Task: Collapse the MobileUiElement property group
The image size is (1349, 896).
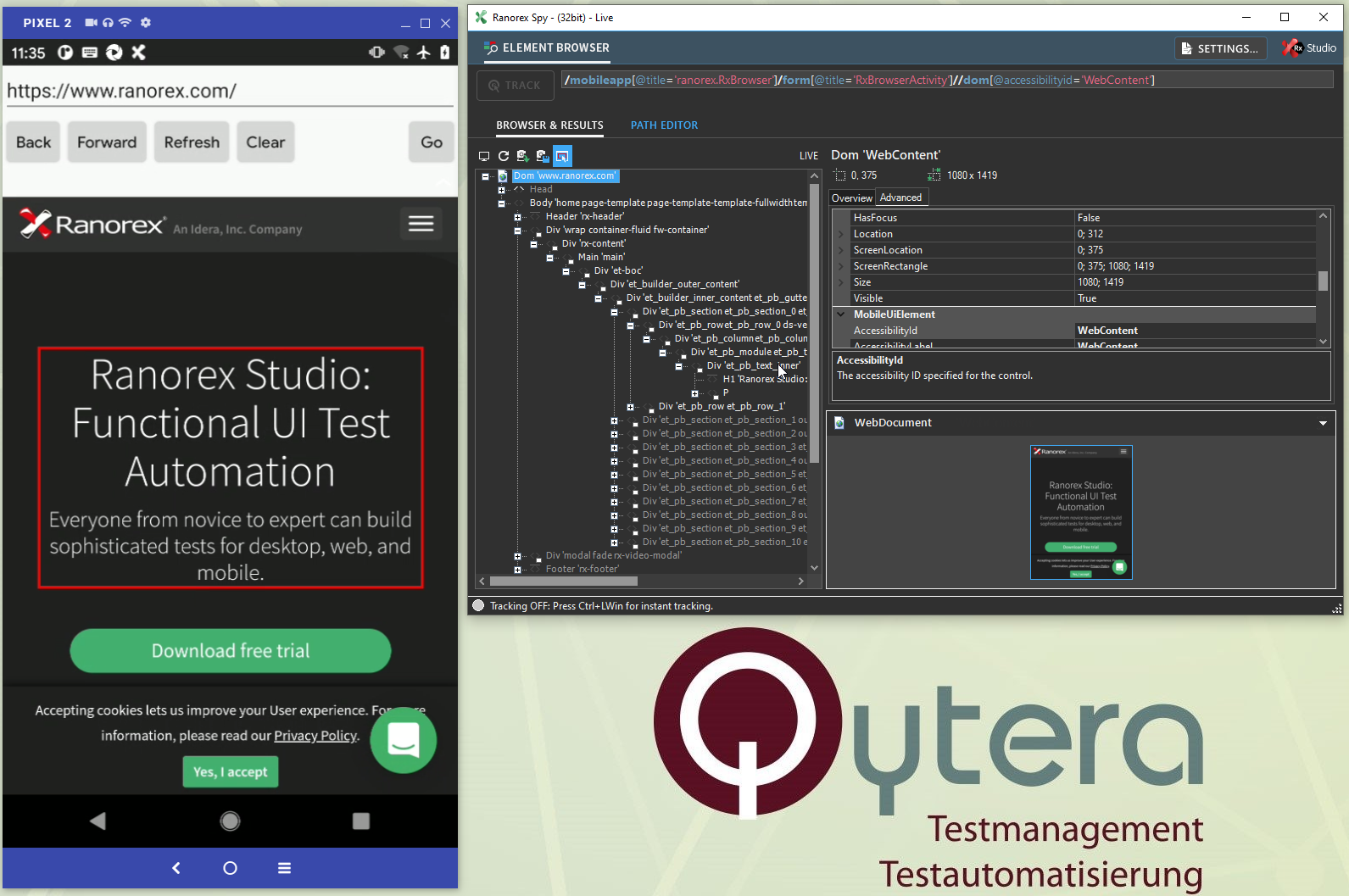Action: (841, 314)
